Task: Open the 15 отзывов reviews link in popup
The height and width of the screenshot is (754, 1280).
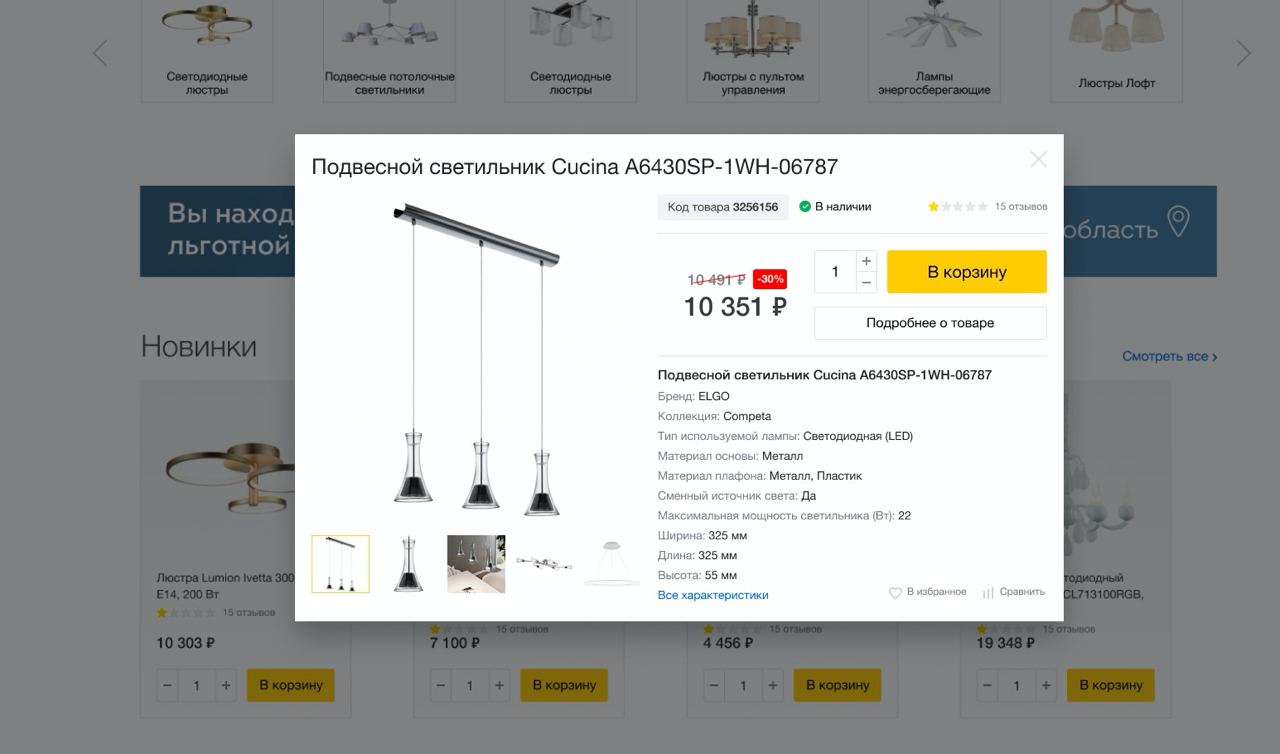Action: pyautogui.click(x=1021, y=207)
